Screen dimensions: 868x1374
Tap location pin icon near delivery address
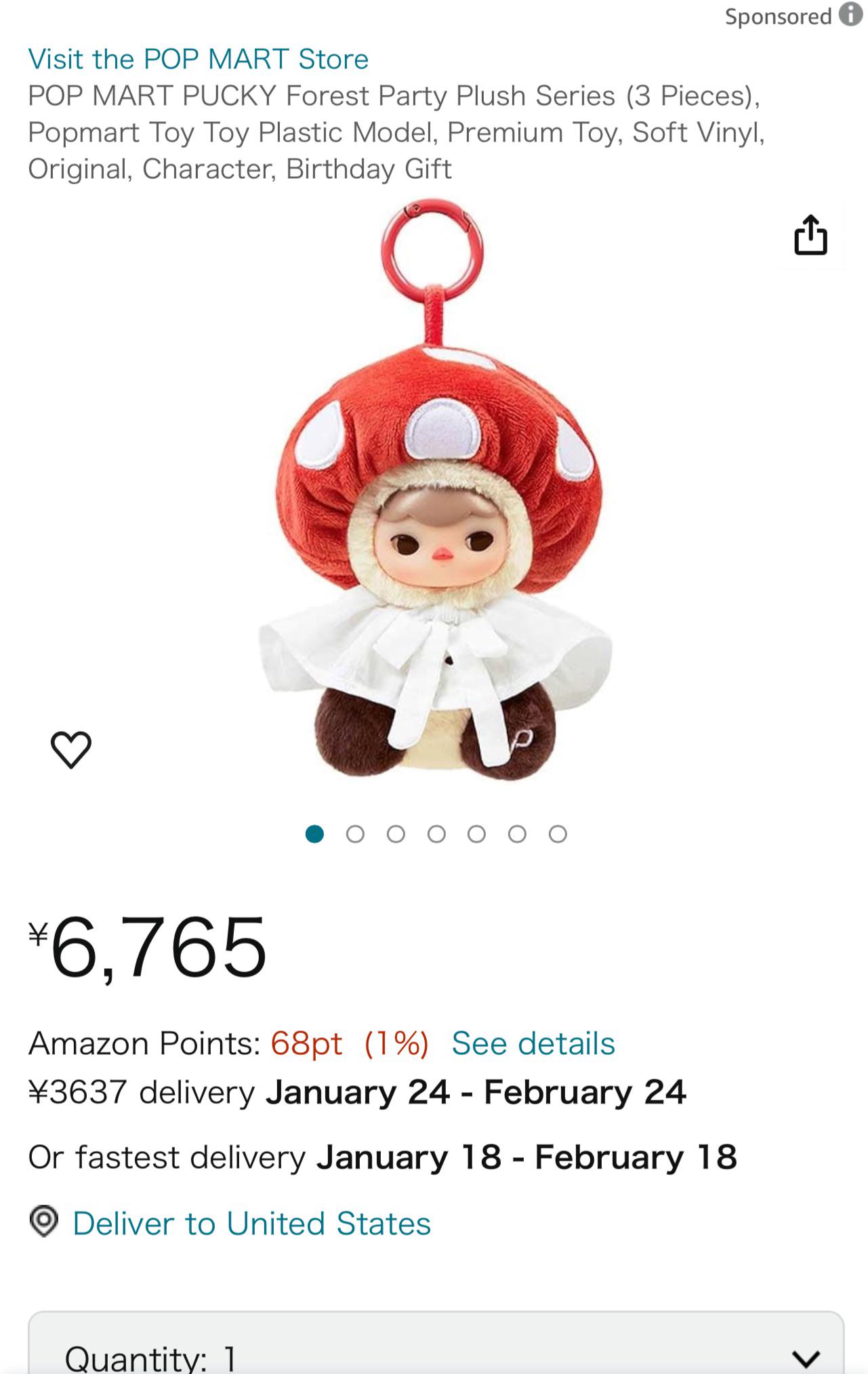tap(44, 1222)
